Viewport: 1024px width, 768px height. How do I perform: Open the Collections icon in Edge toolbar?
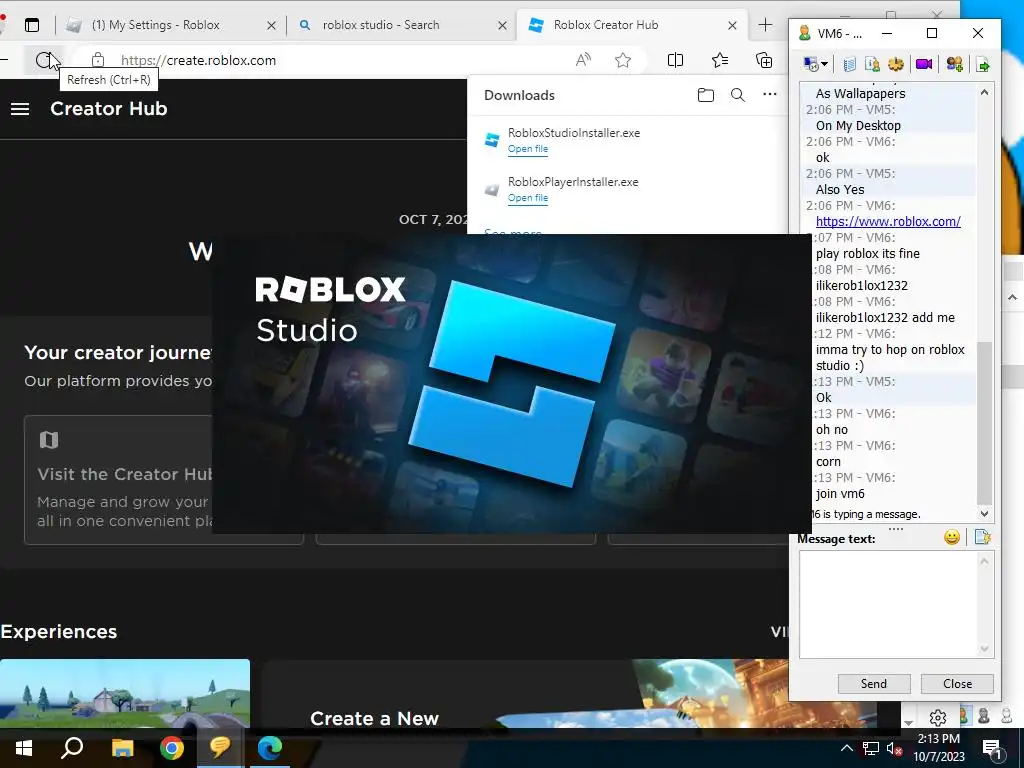[x=764, y=60]
